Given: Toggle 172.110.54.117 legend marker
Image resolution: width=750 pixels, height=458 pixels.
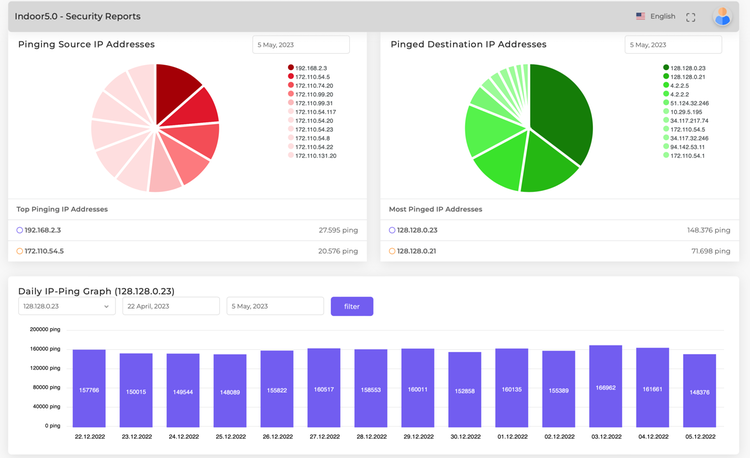Looking at the screenshot, I should coord(291,111).
